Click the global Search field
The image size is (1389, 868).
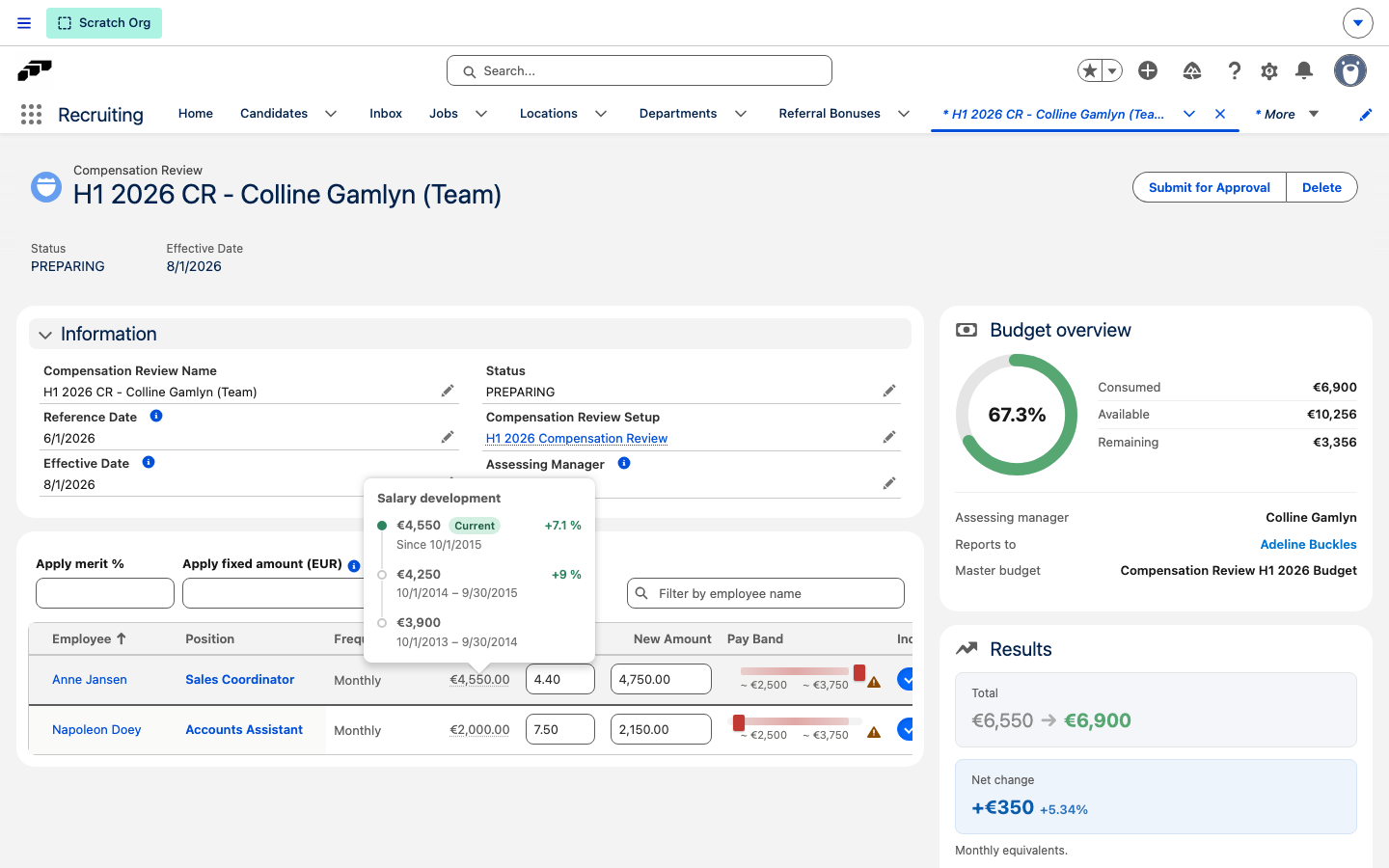click(640, 70)
